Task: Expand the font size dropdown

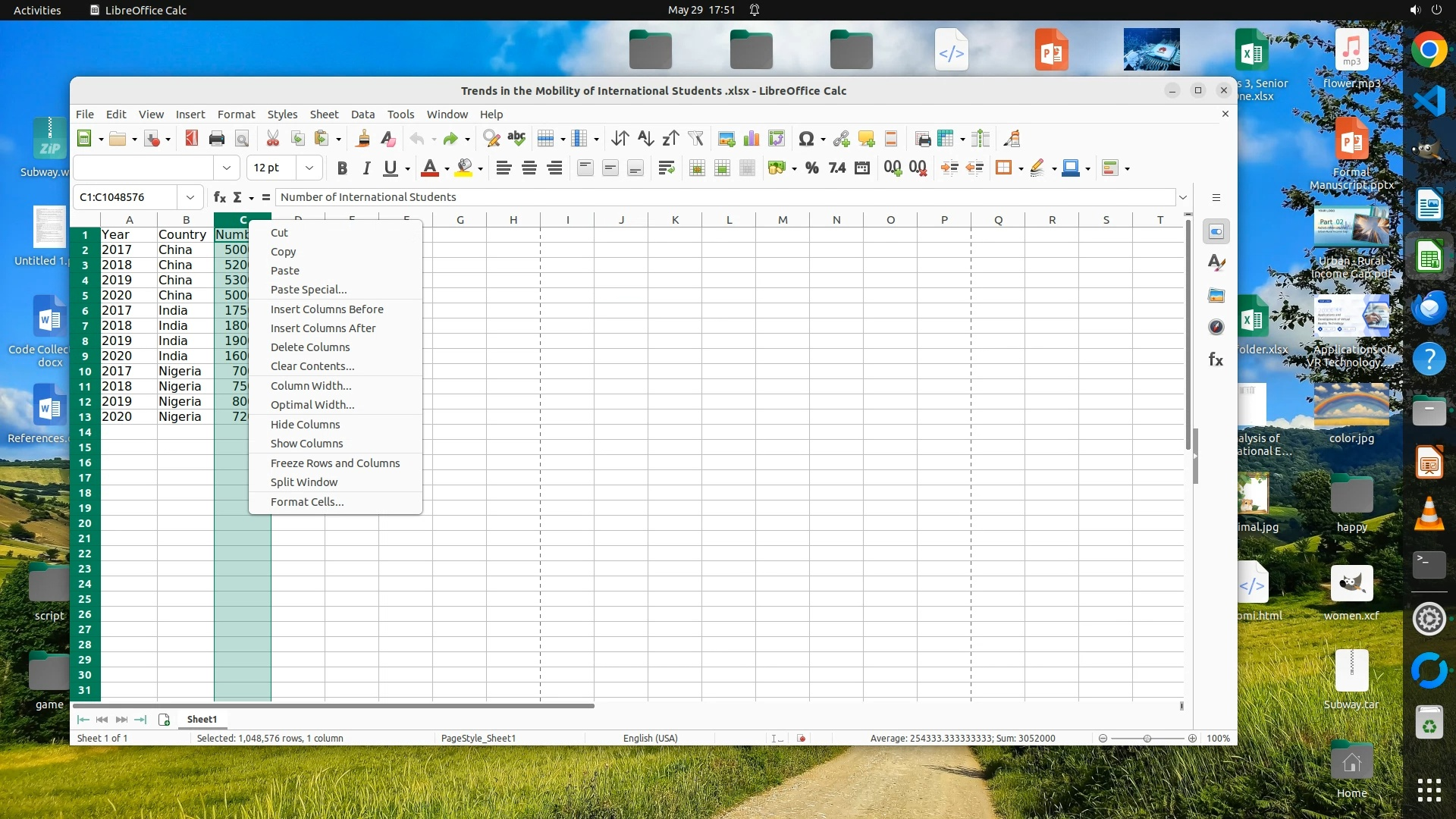Action: coord(309,168)
